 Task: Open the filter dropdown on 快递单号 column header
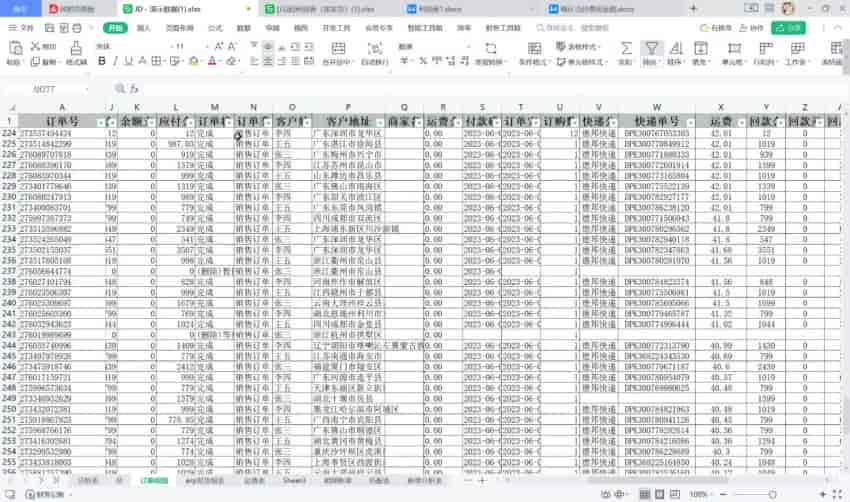click(x=698, y=122)
